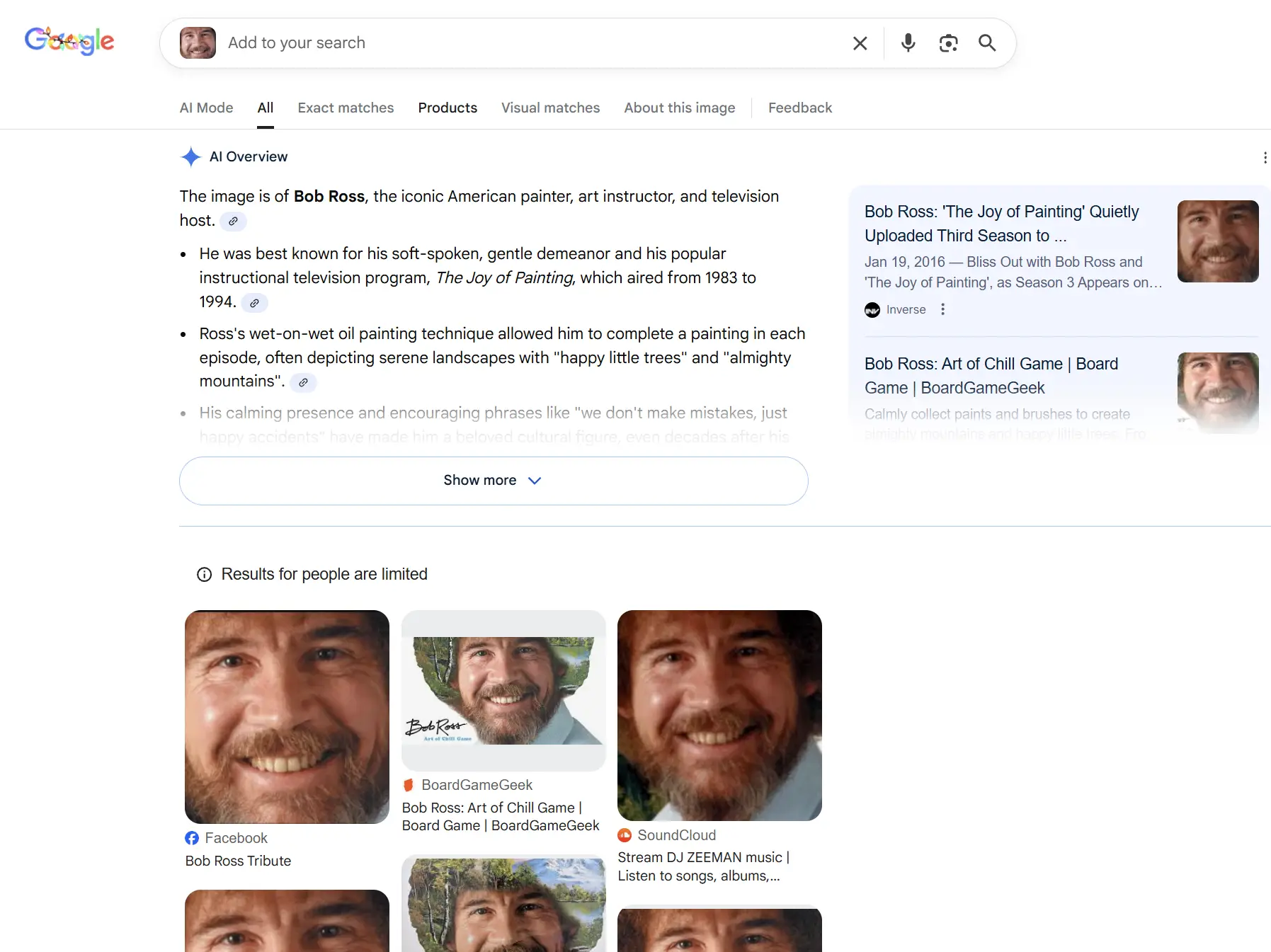1271x952 pixels.
Task: Click the search magnifier icon
Action: (x=987, y=43)
